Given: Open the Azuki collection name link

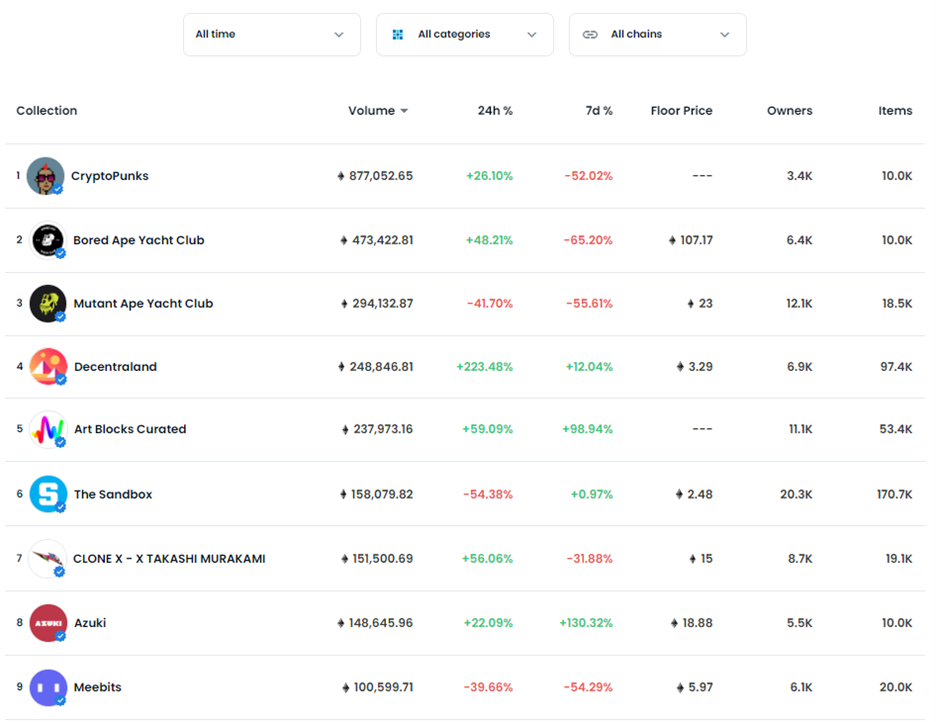Looking at the screenshot, I should (x=90, y=623).
